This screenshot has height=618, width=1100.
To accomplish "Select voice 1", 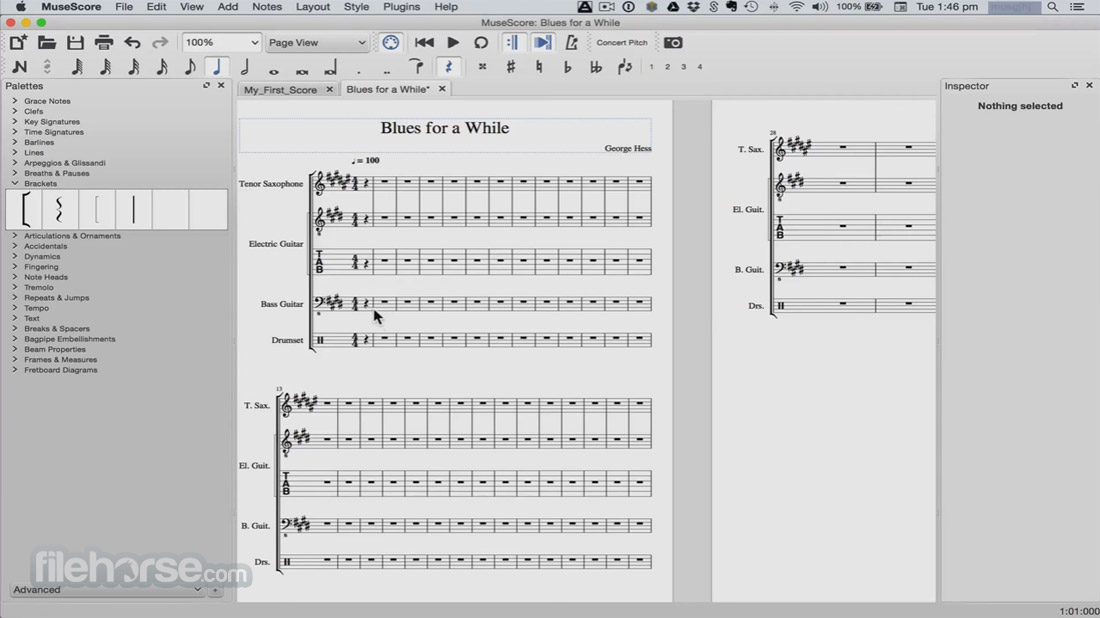I will click(651, 67).
